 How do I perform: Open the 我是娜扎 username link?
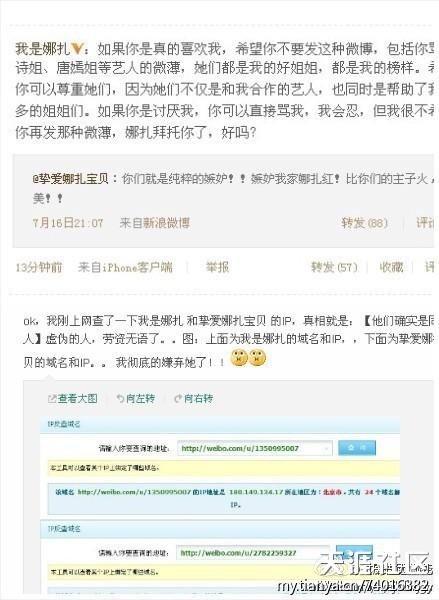pyautogui.click(x=42, y=49)
